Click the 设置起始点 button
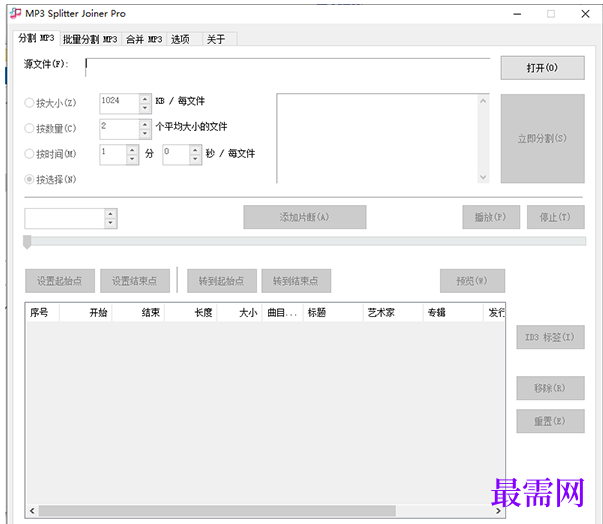Image resolution: width=603 pixels, height=524 pixels. pos(60,281)
